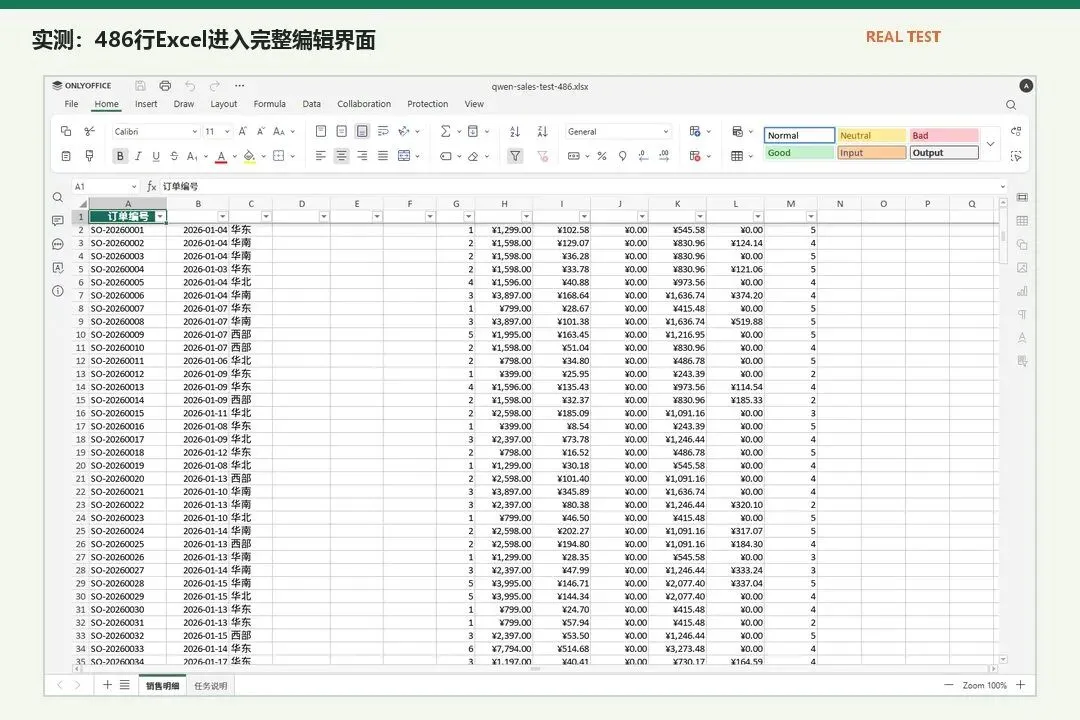Click the Print icon in title bar

tap(165, 85)
